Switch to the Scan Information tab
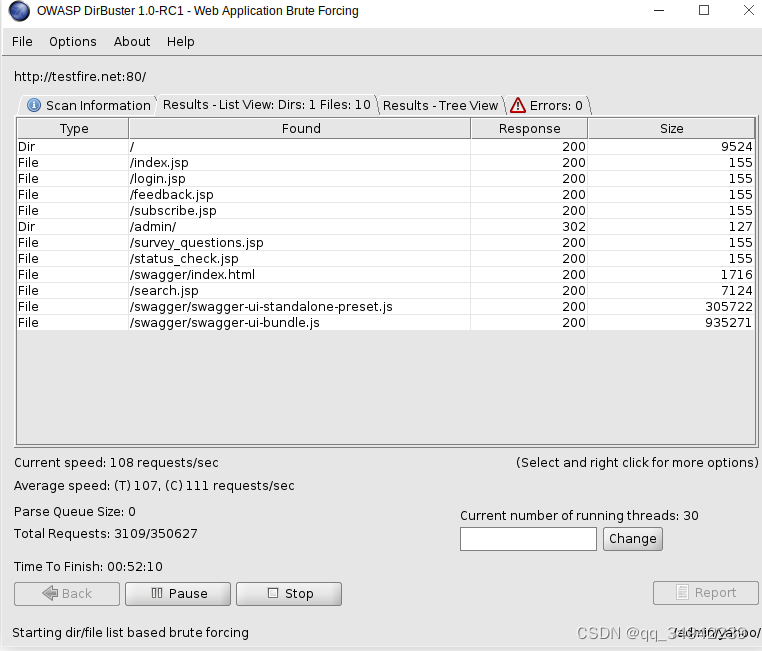The width and height of the screenshot is (762, 651). (88, 105)
